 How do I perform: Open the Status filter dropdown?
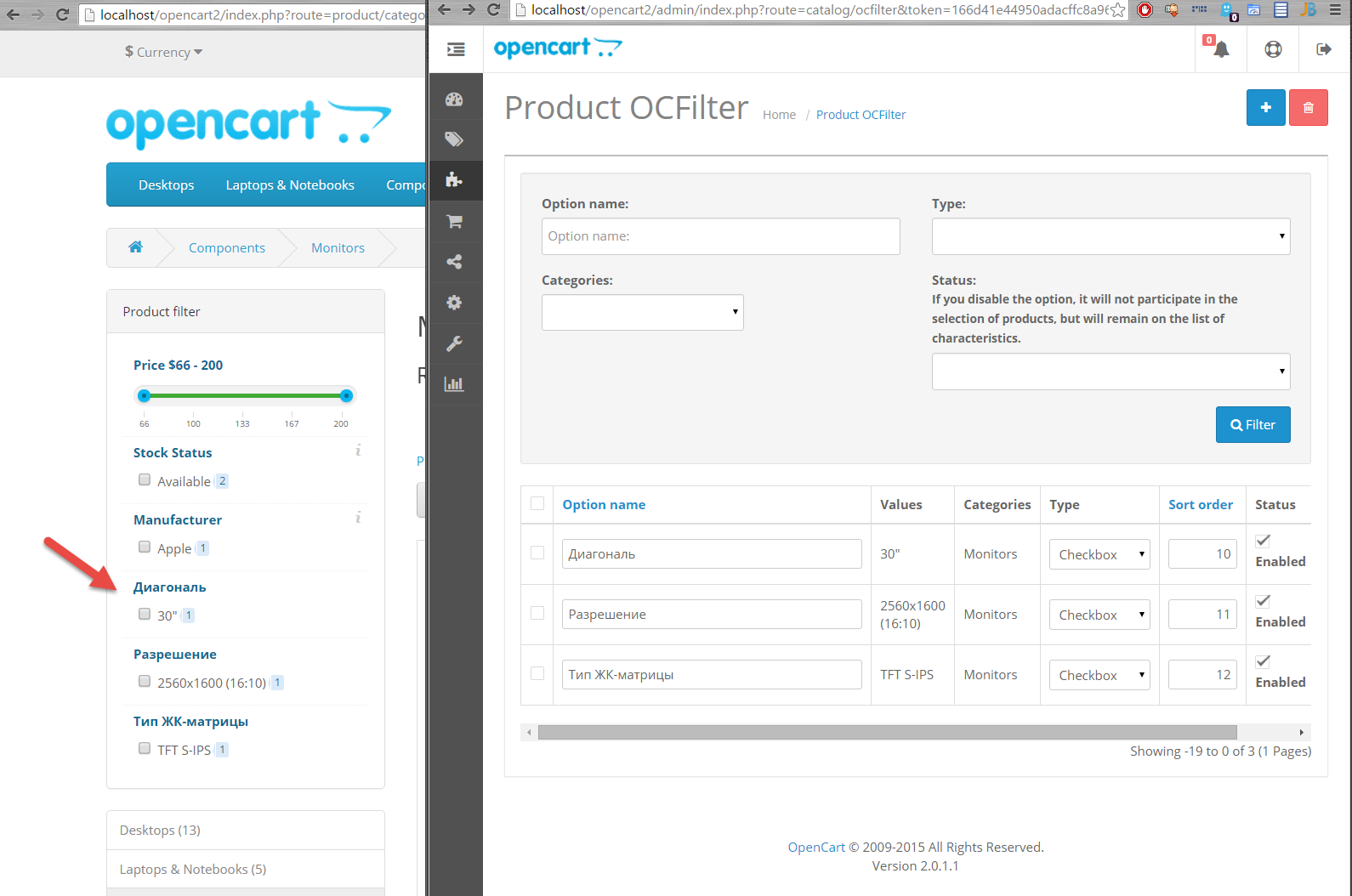1111,371
